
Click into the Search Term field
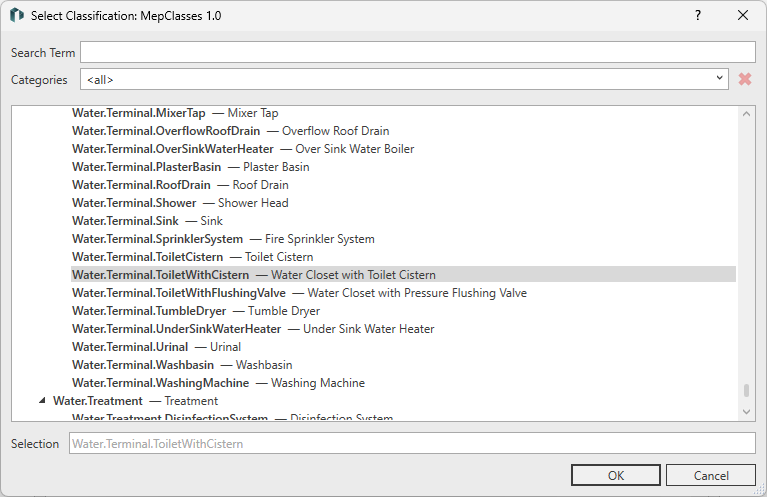point(418,52)
